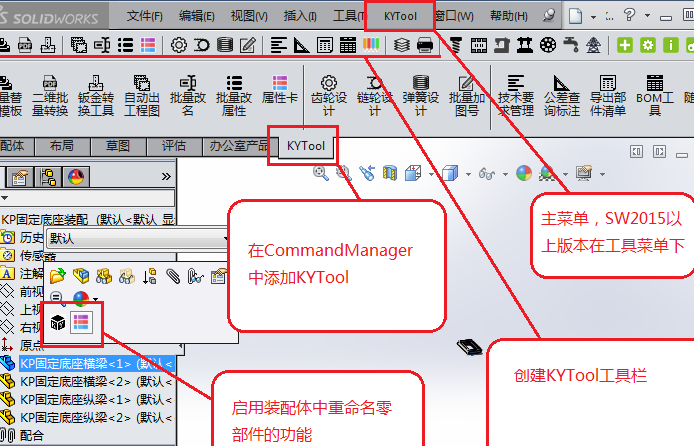The height and width of the screenshot is (446, 694).
Task: Click the paperclip icon in context toolbar
Action: (173, 276)
